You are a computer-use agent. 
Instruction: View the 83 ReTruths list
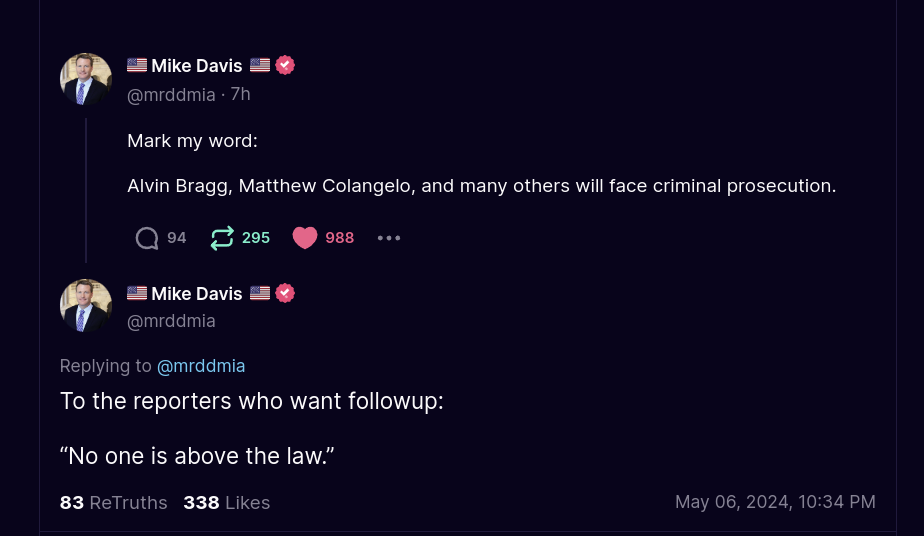[114, 502]
